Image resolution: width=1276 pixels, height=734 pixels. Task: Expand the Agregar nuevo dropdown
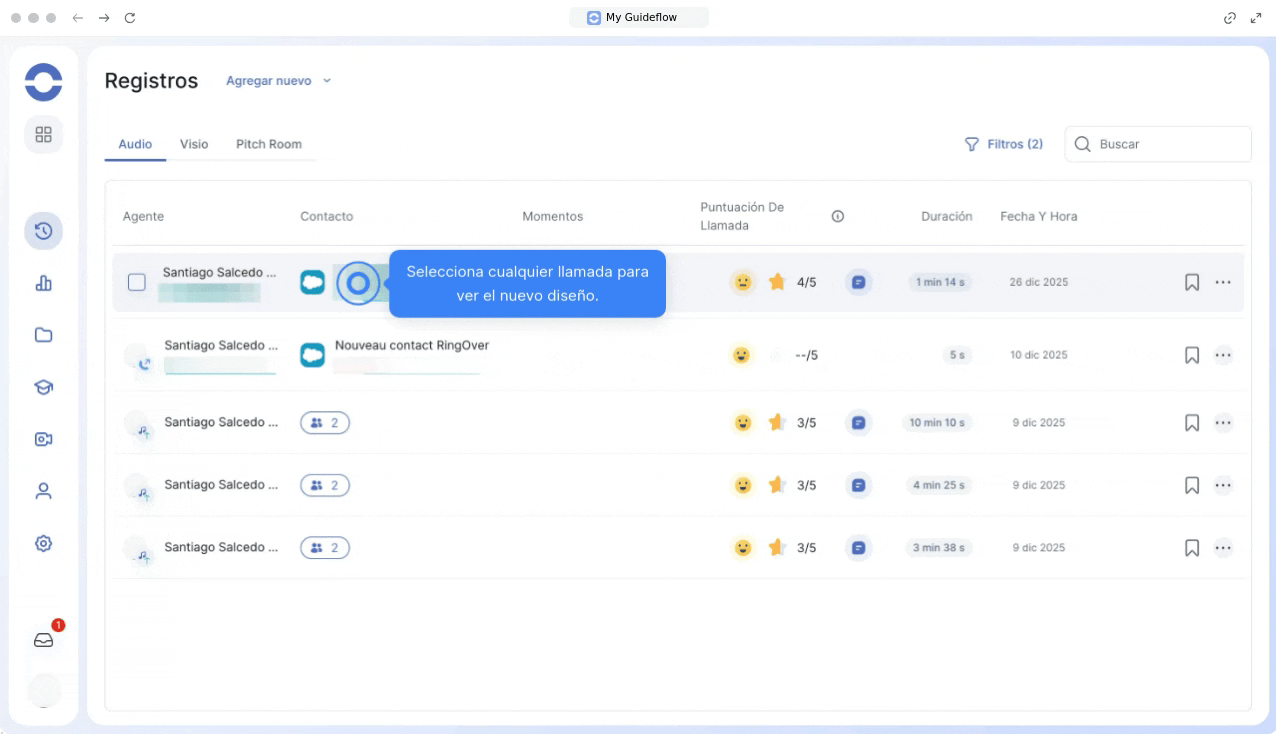[x=278, y=81]
